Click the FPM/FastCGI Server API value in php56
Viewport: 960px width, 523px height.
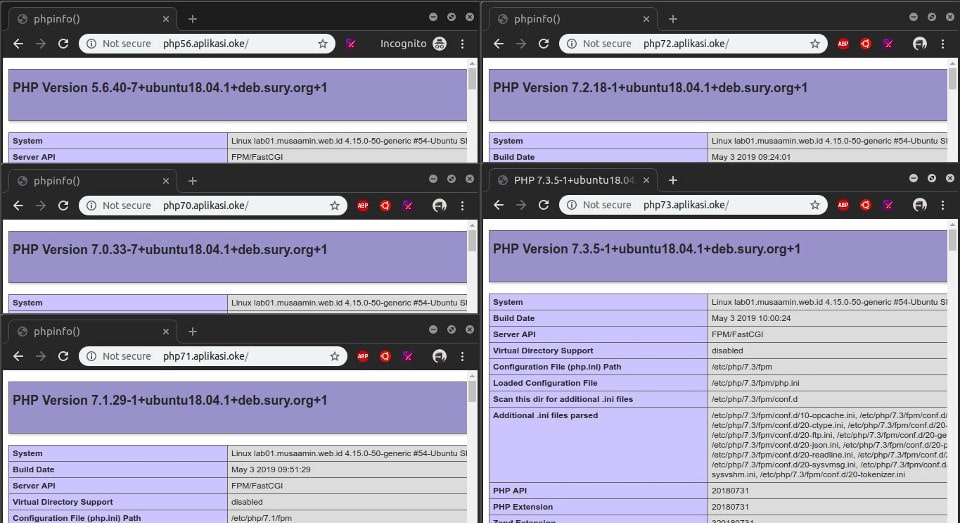click(257, 157)
